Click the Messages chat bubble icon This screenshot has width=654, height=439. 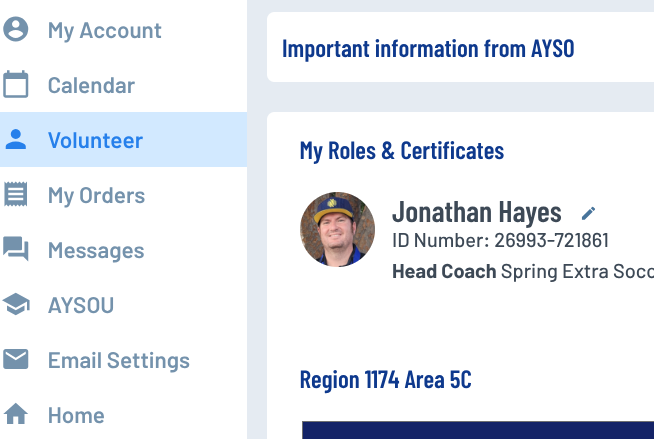point(16,250)
